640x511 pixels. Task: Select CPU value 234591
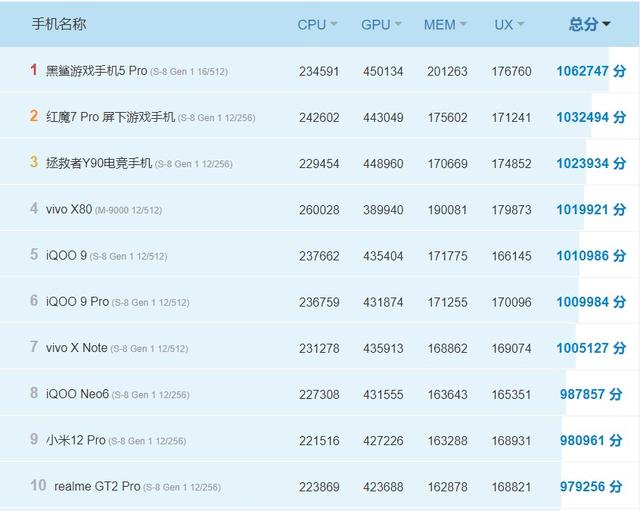(319, 71)
